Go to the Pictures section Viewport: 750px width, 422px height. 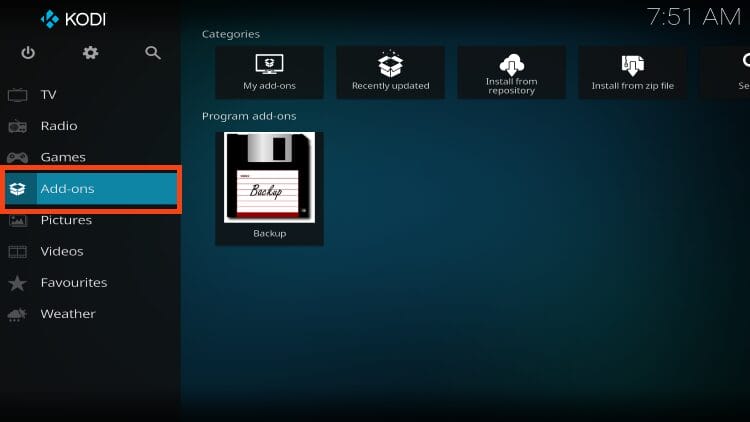[x=91, y=220]
